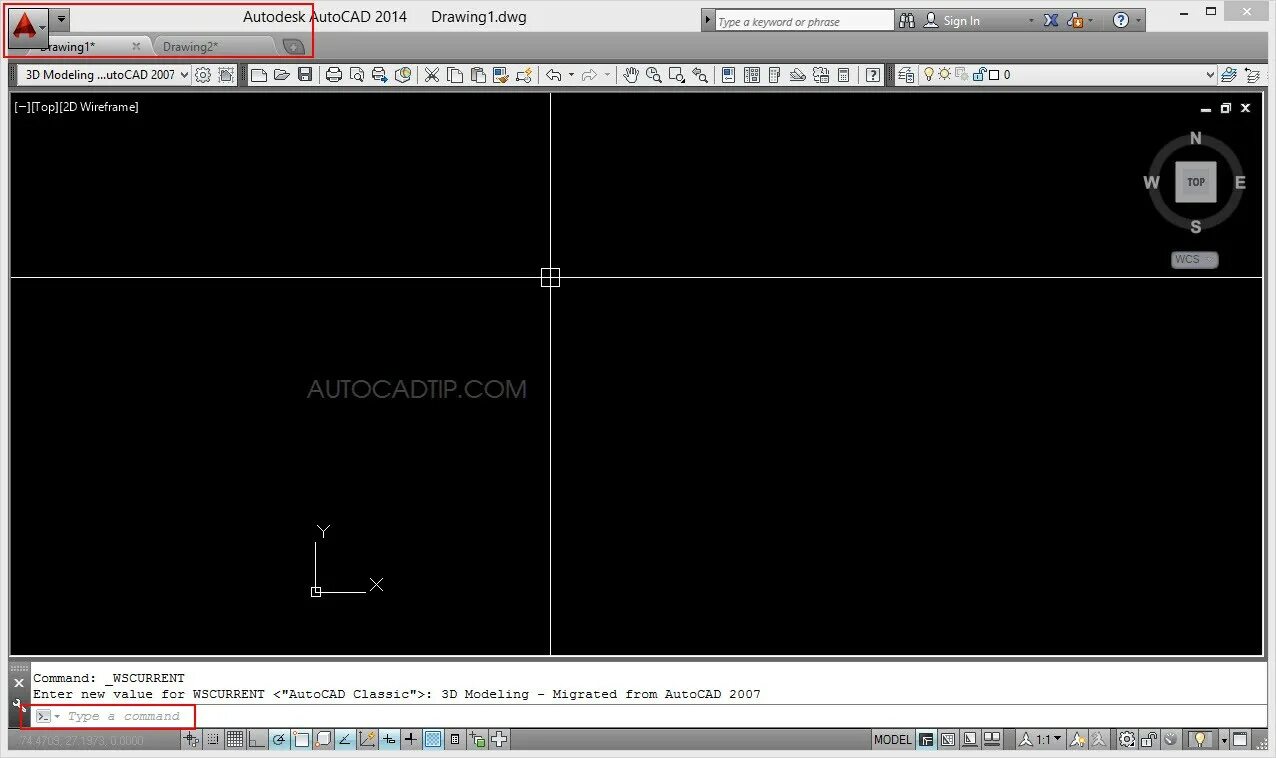Open the [2D Wireframe] visual style menu

pos(99,107)
